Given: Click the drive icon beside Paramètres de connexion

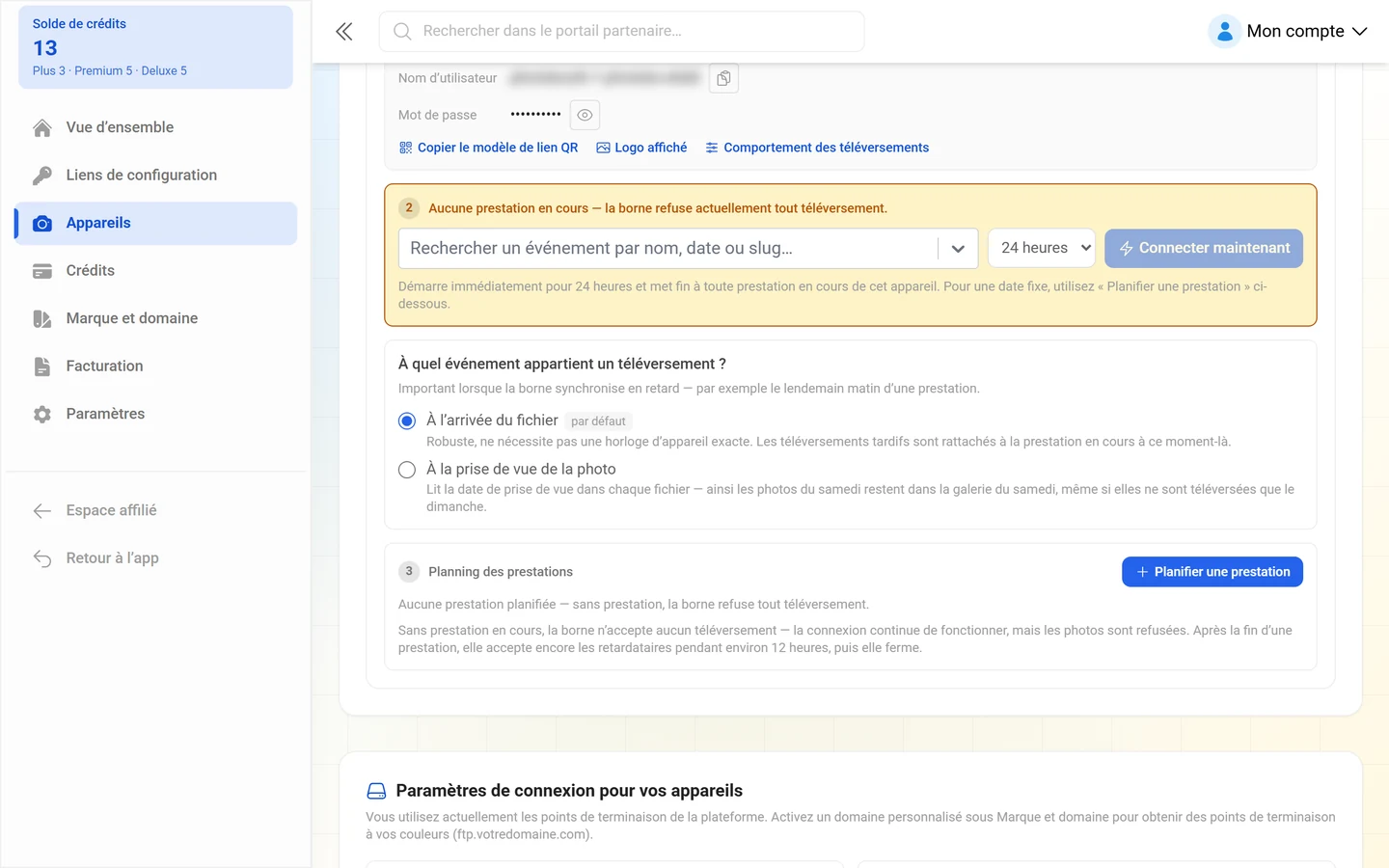Looking at the screenshot, I should [x=376, y=791].
